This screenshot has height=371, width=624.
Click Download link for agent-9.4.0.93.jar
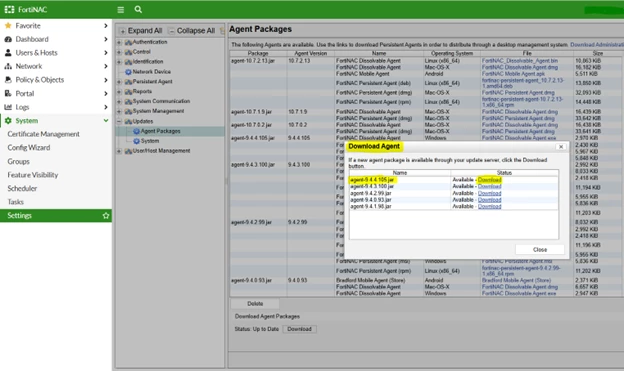coord(489,200)
